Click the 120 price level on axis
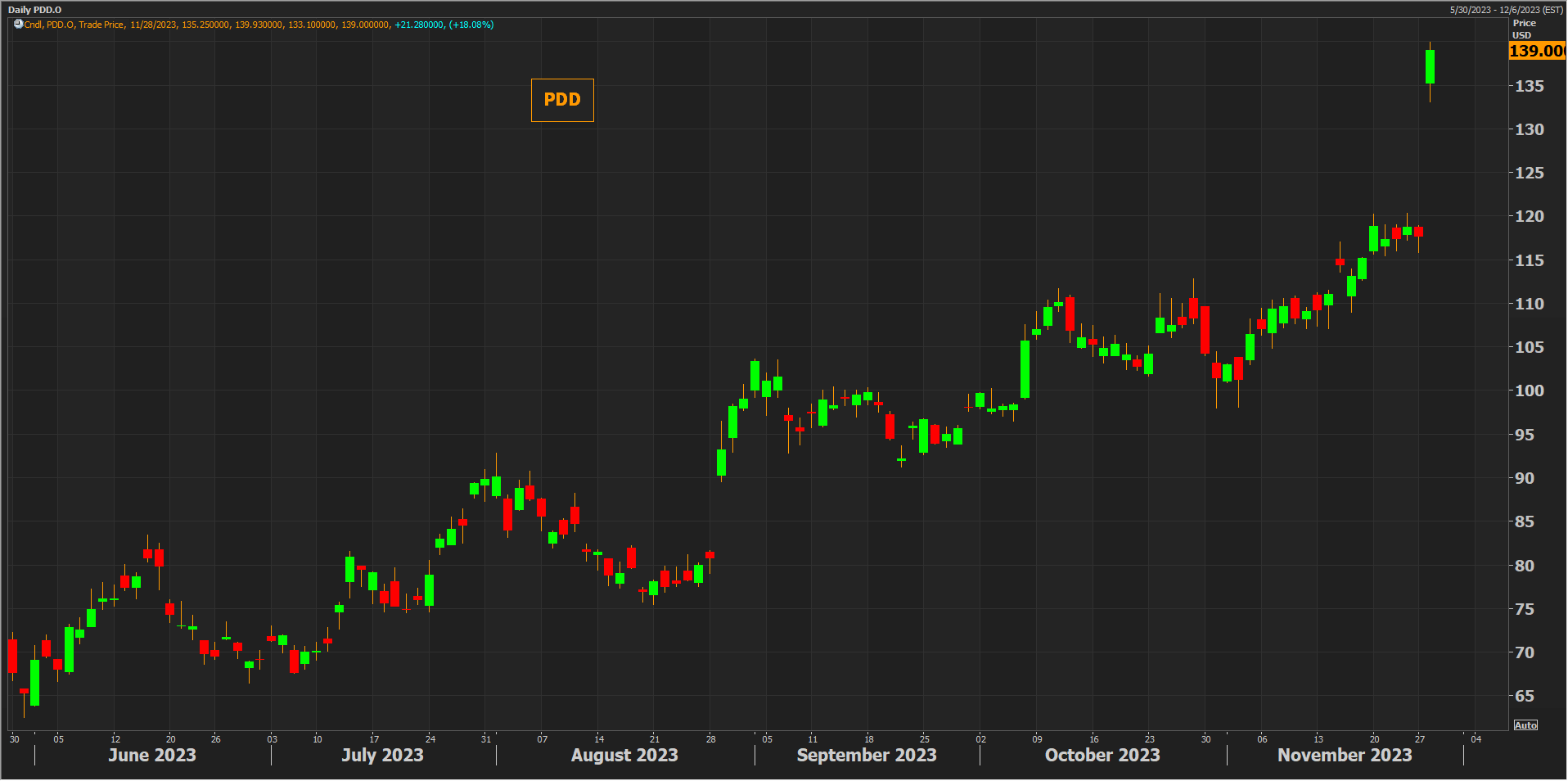Image resolution: width=1568 pixels, height=781 pixels. [x=1529, y=216]
